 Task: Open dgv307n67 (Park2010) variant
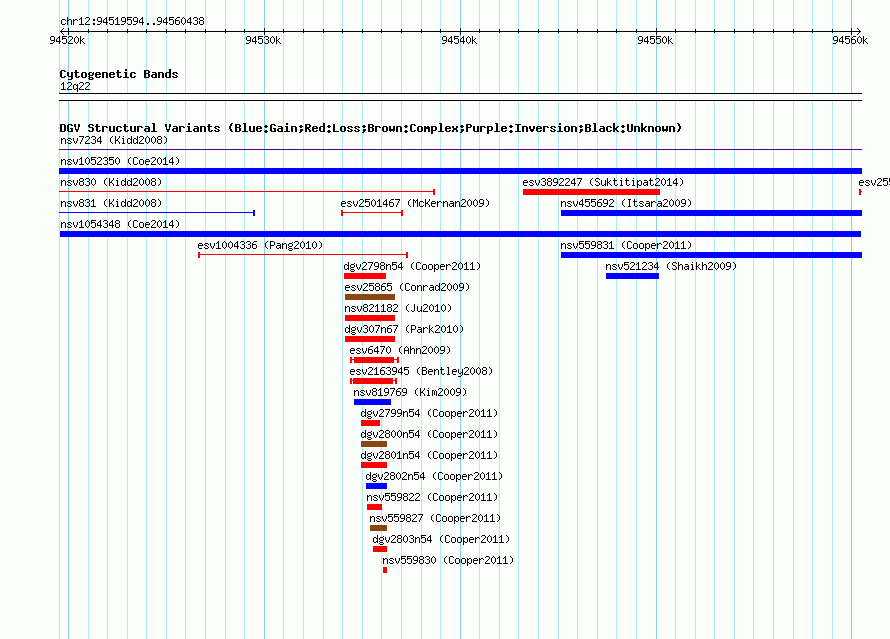click(x=404, y=329)
